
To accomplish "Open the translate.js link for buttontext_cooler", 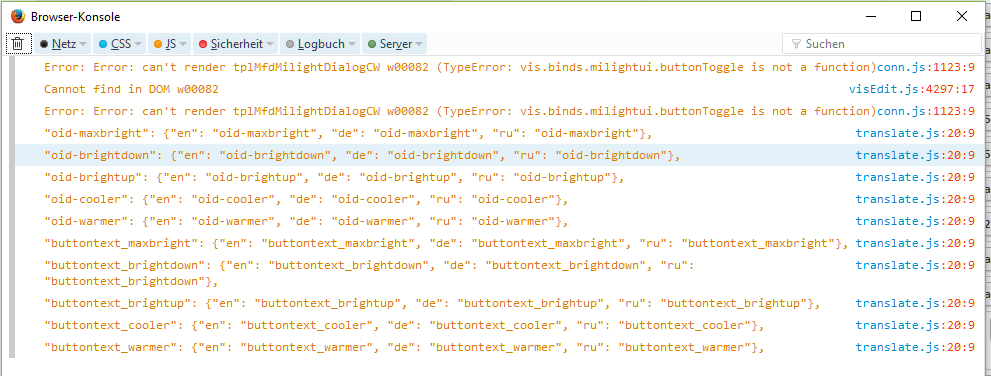I will tap(915, 325).
